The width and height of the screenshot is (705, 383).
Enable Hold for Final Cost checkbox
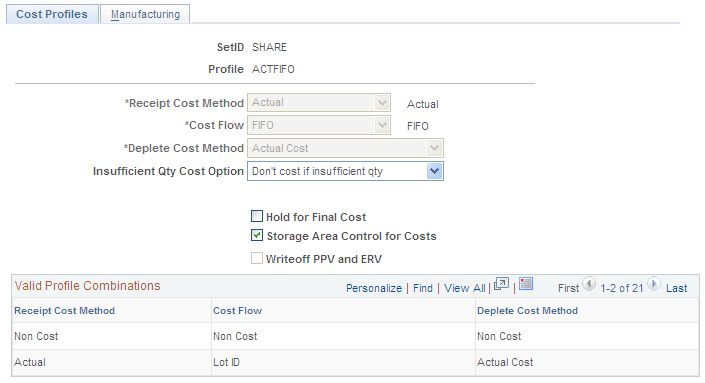click(x=257, y=216)
